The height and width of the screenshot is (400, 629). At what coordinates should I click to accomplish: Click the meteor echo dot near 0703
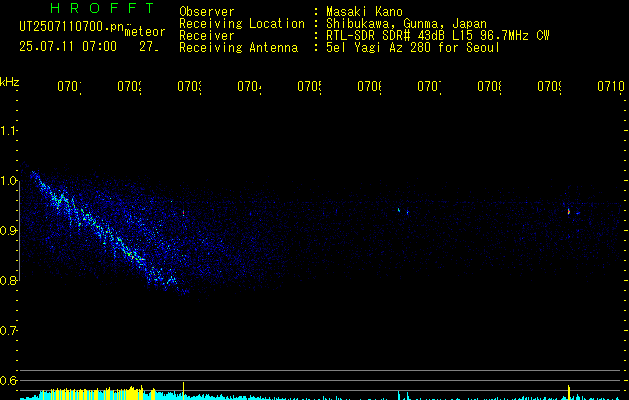click(184, 213)
